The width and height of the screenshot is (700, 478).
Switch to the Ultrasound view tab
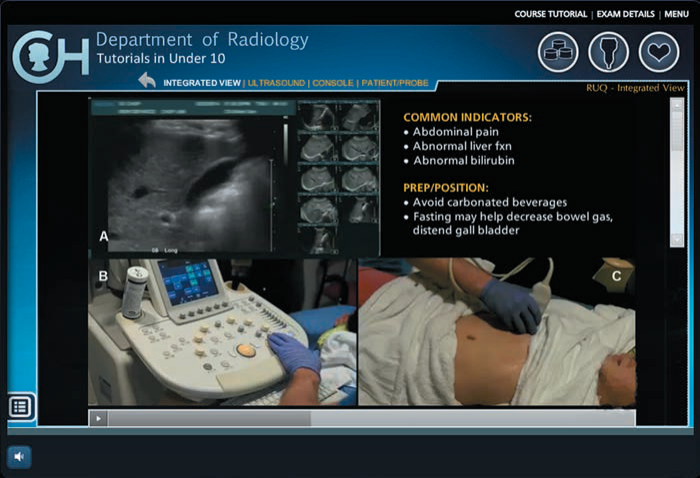coord(275,82)
